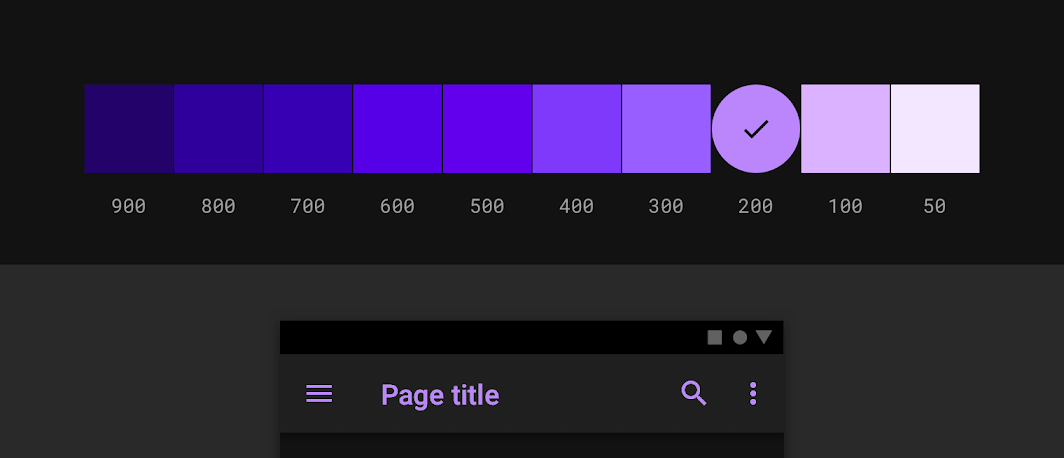This screenshot has height=458, width=1064.
Task: Click the checkmark on the 200 swatch
Action: pos(756,129)
